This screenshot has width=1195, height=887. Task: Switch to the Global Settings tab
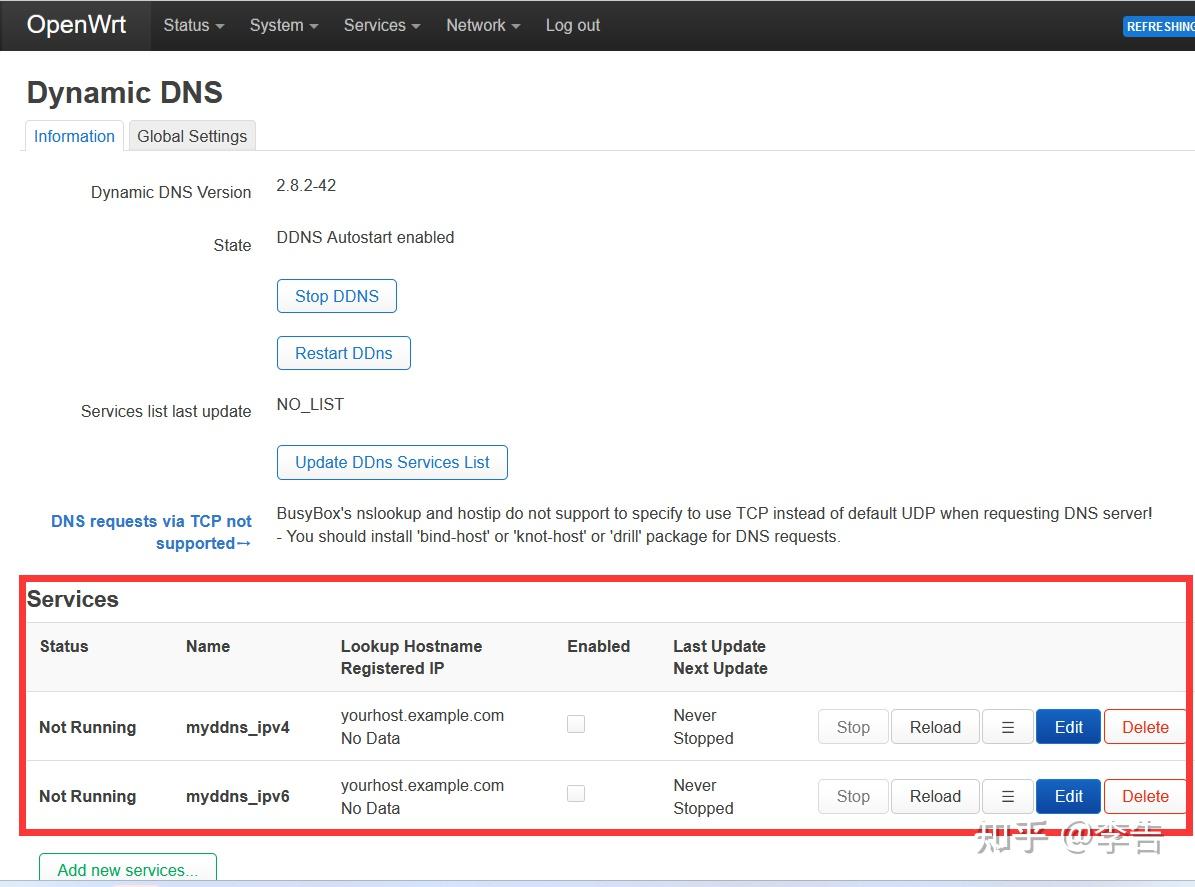tap(191, 136)
